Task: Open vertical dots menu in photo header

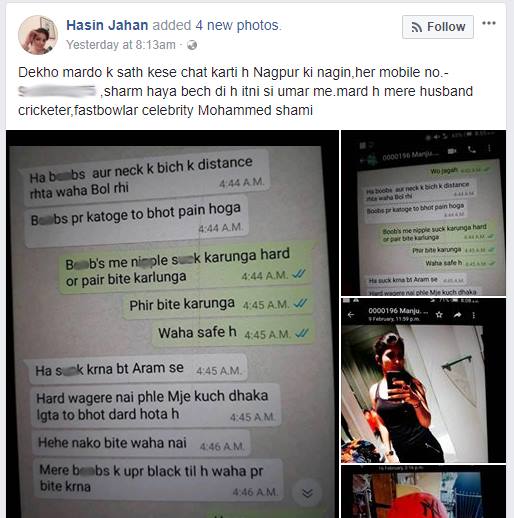Action: (474, 315)
